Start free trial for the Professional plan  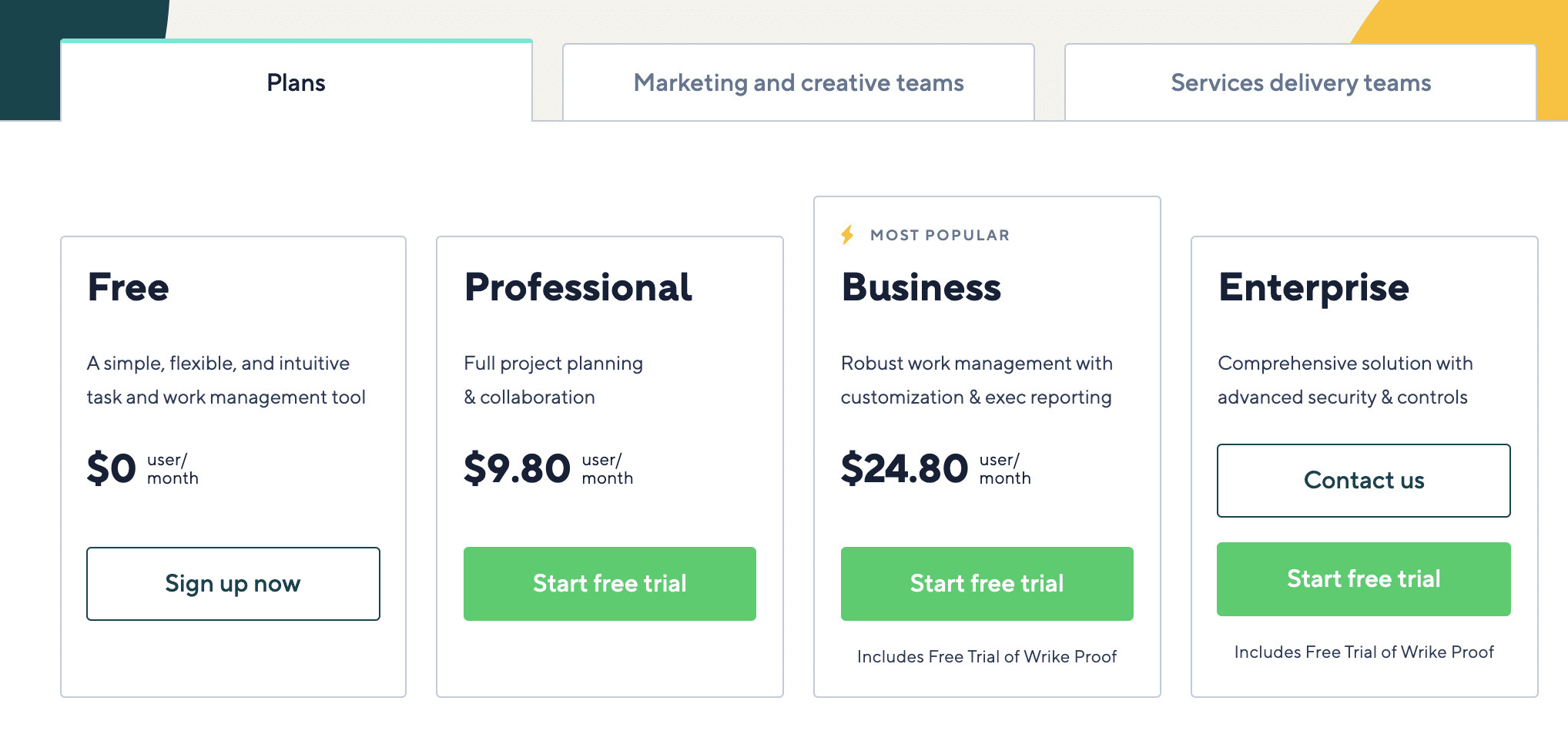(610, 584)
